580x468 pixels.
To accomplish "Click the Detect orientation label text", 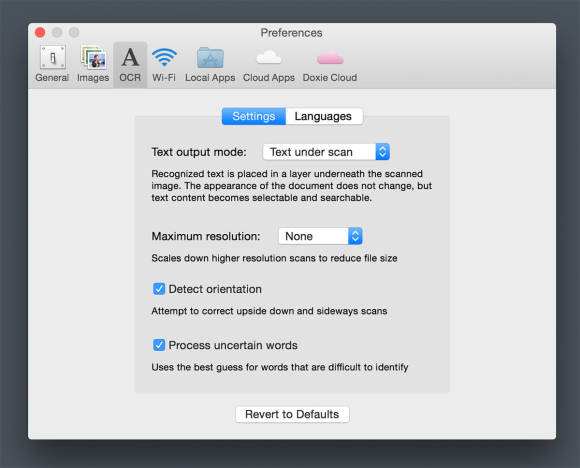I will click(x=215, y=289).
